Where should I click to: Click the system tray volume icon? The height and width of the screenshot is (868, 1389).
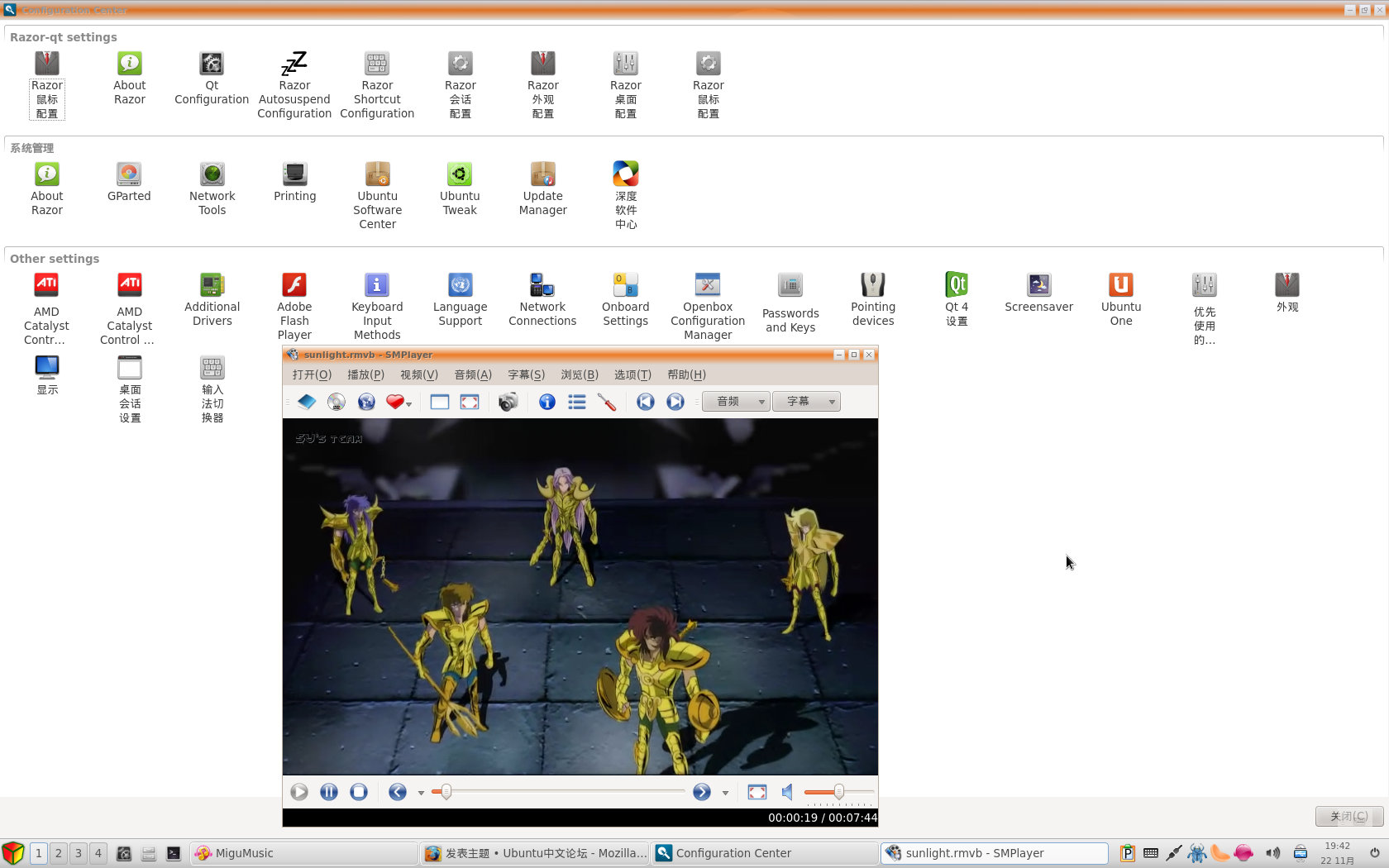pyautogui.click(x=1272, y=853)
